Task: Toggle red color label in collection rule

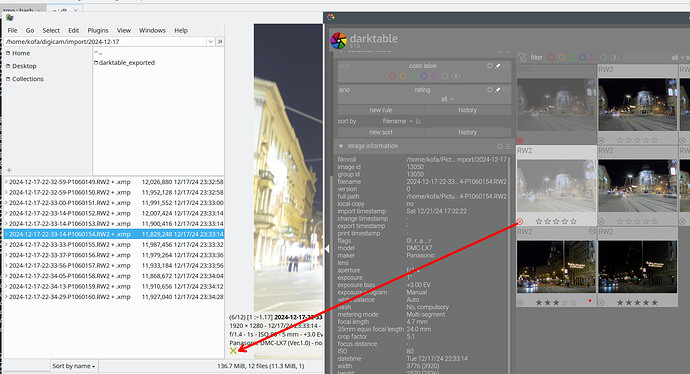Action: [392, 76]
